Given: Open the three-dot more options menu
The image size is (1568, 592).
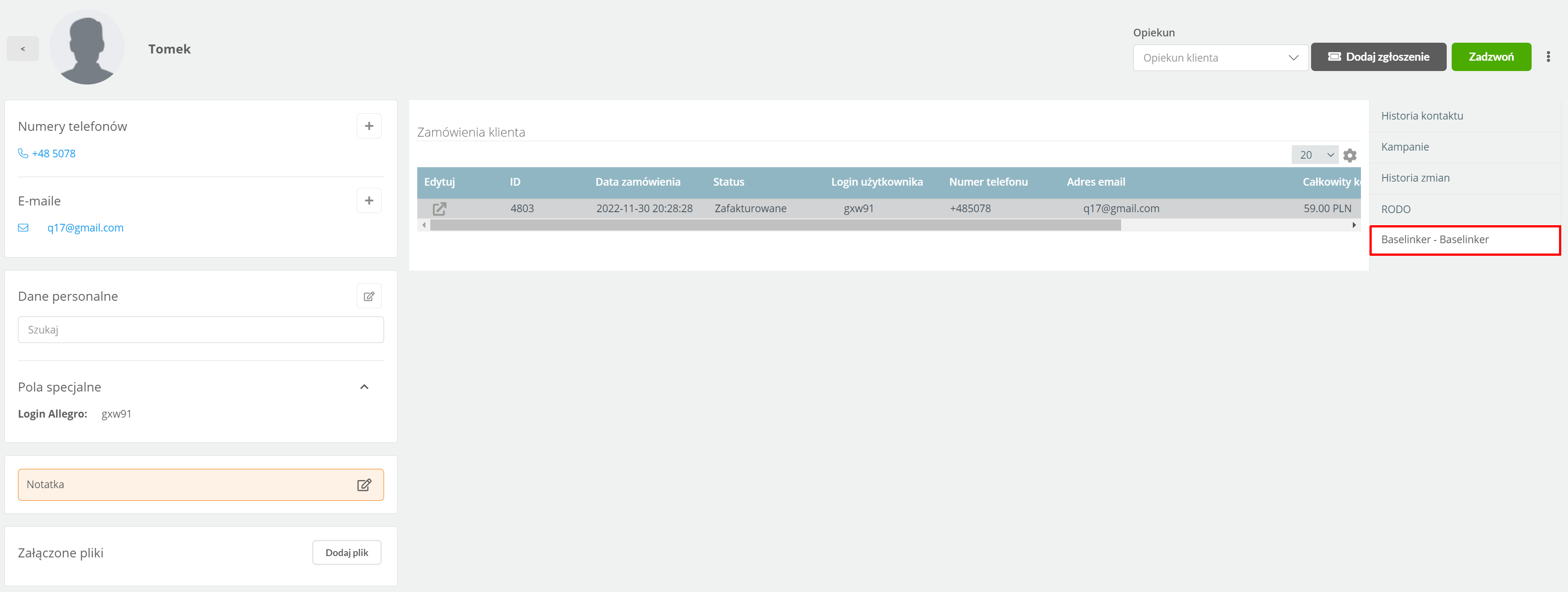Looking at the screenshot, I should click(1548, 57).
